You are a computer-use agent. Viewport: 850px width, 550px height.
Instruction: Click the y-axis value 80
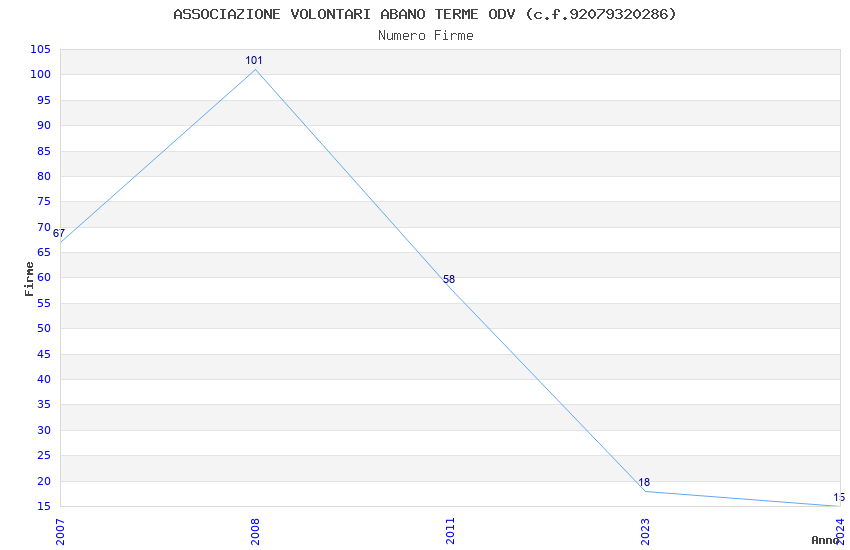pos(43,176)
